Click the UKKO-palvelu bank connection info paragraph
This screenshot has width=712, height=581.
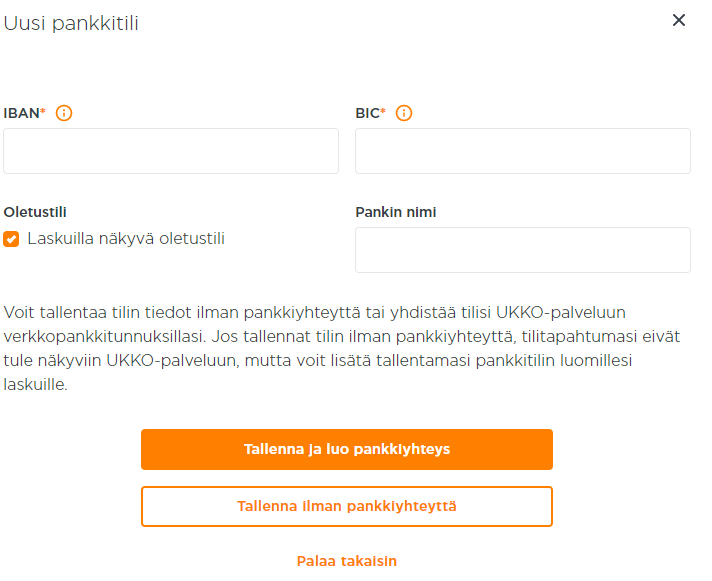point(342,349)
